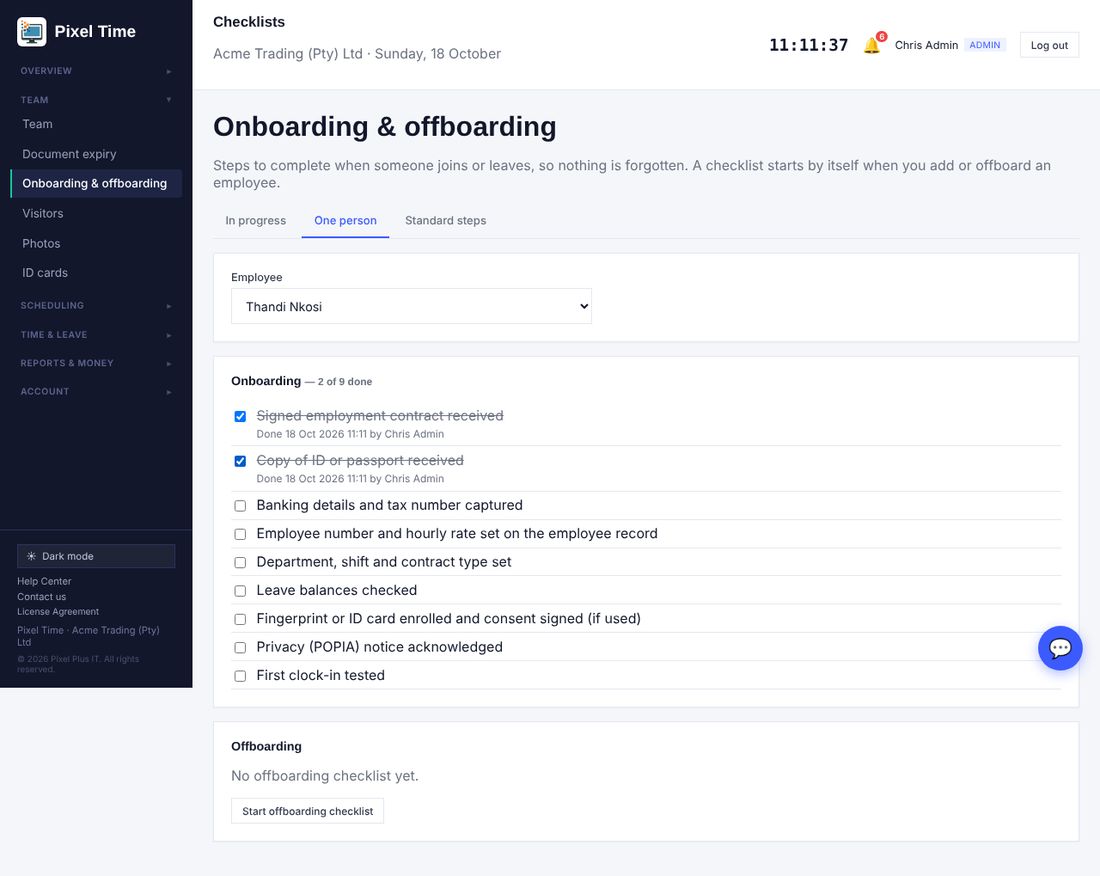Select Onboarding & offboarding in sidebar
Image resolution: width=1100 pixels, height=876 pixels.
[x=96, y=184]
